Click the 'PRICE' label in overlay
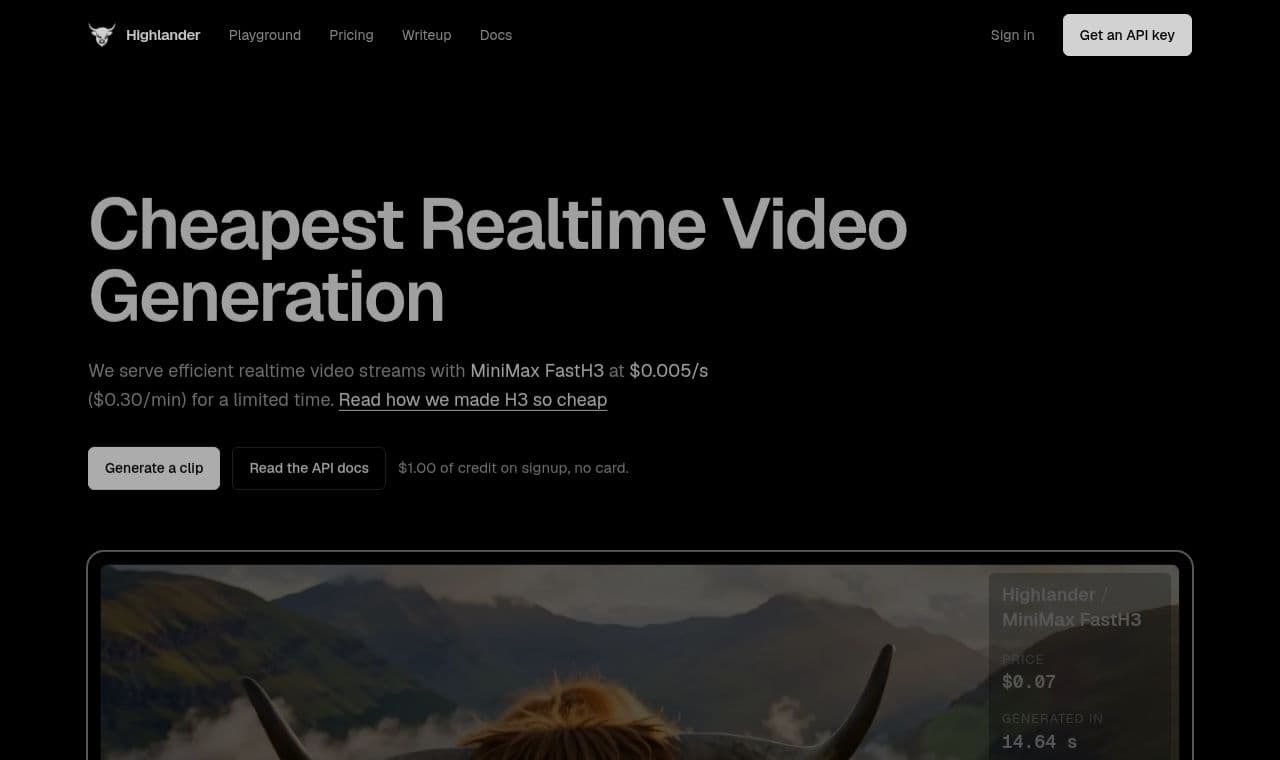This screenshot has width=1280, height=760. tap(1023, 659)
